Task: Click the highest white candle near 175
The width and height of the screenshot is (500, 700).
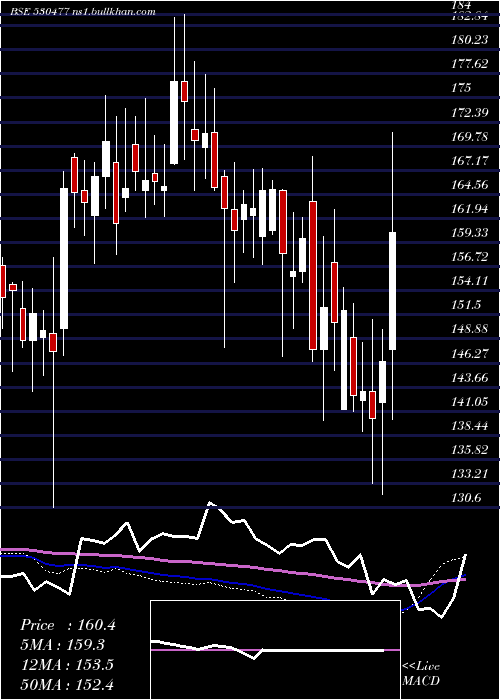Action: click(174, 123)
